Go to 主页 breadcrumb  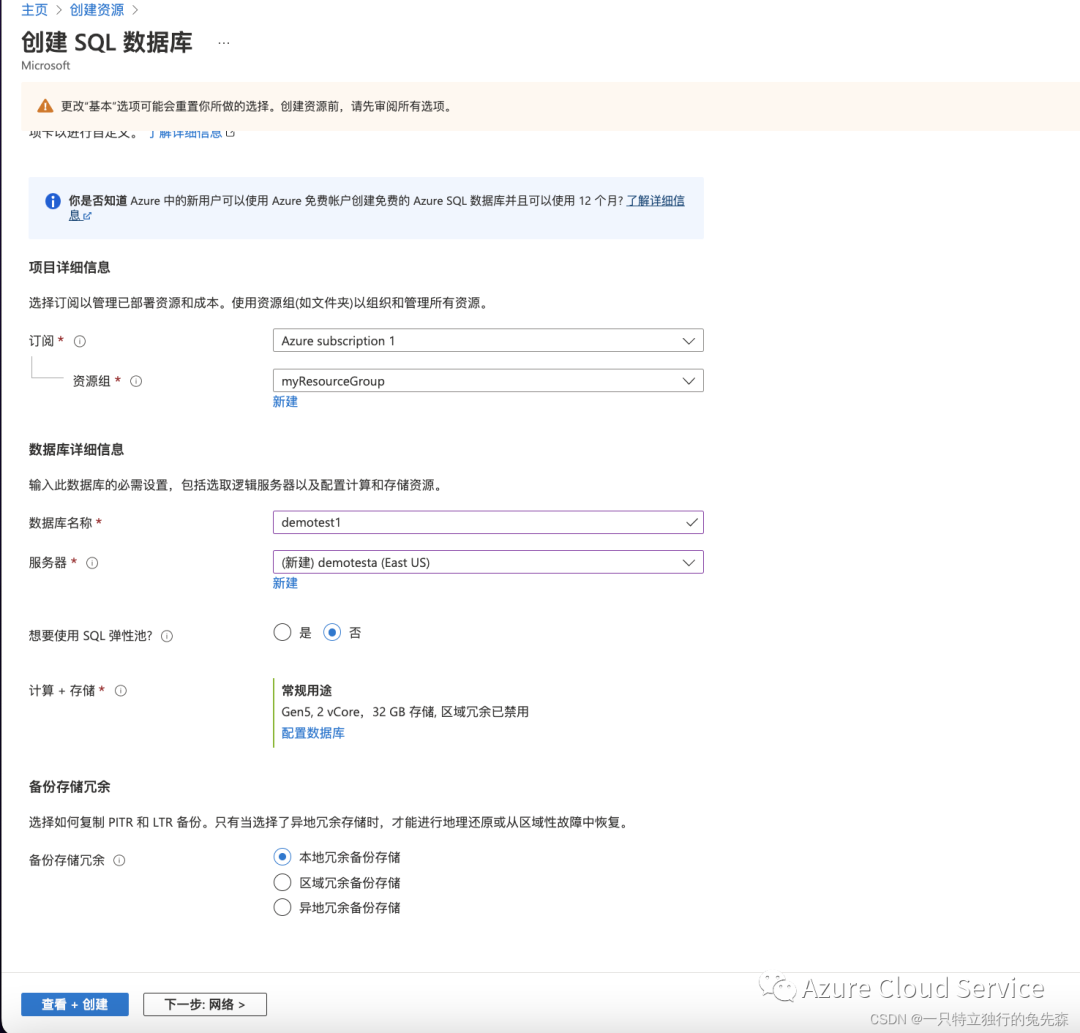pos(34,10)
